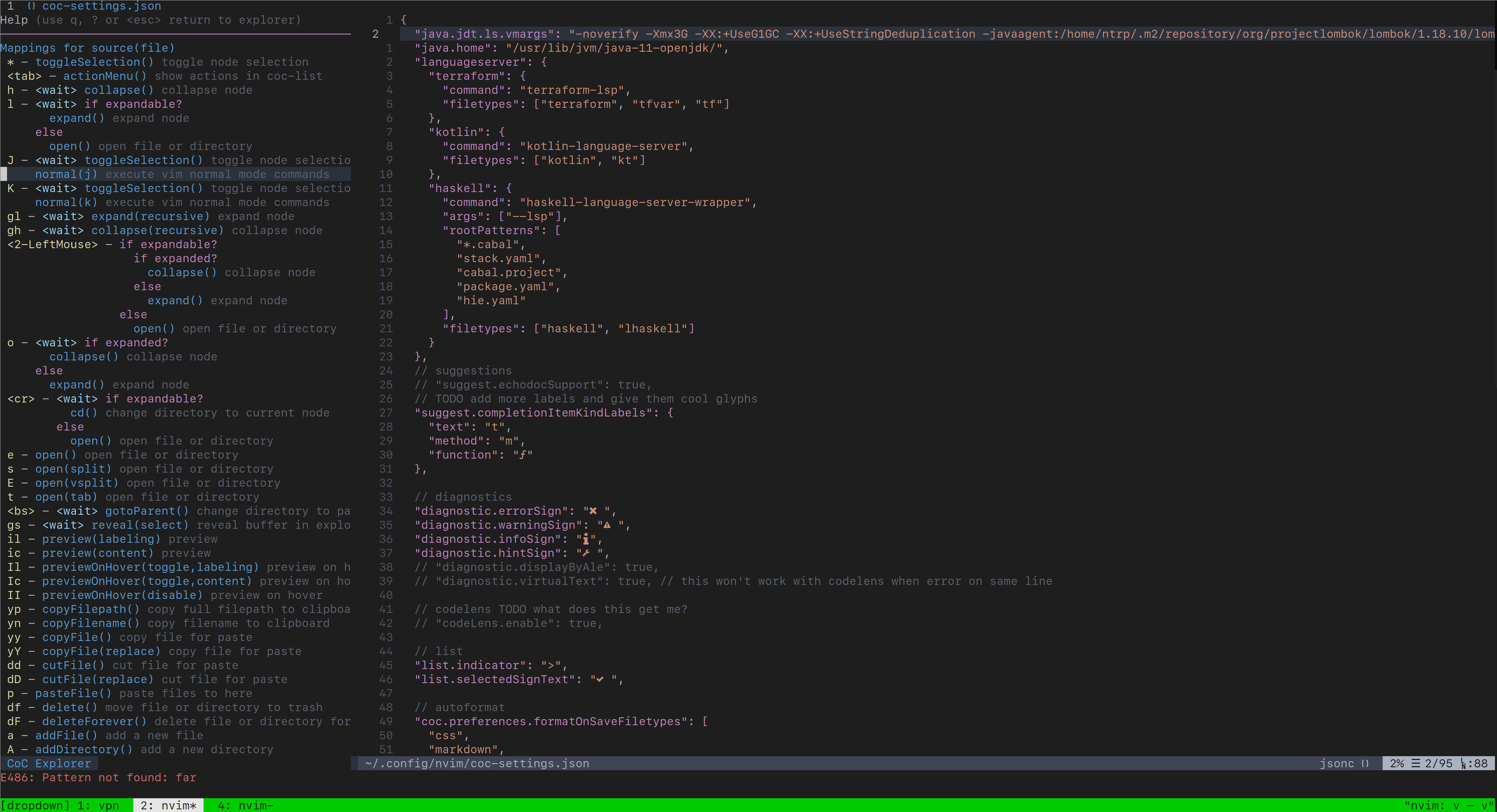The height and width of the screenshot is (812, 1497).
Task: Open the ~/.config/nvim/coc-settings.json statusline path
Action: coord(476,763)
